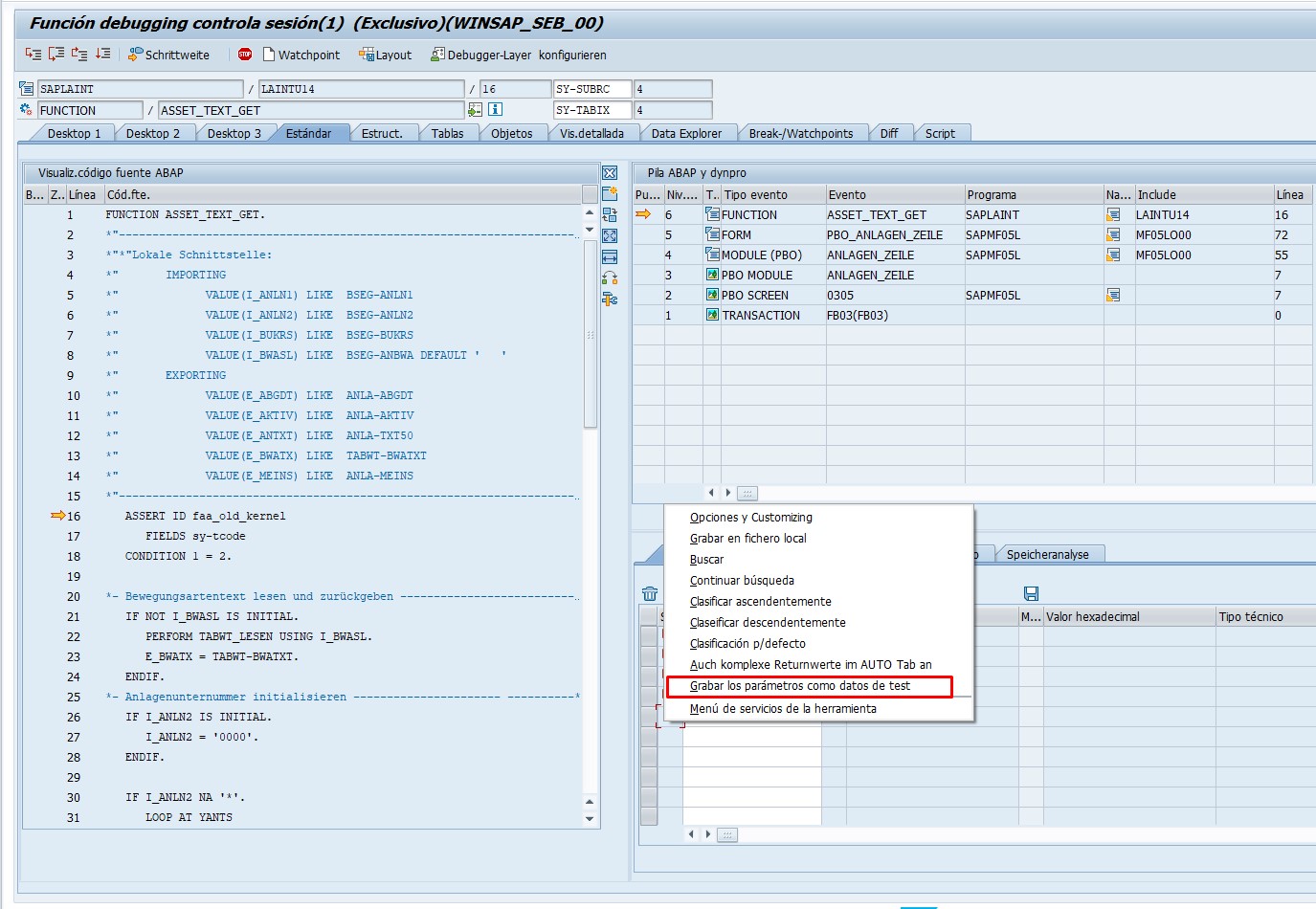This screenshot has width=1316, height=909.
Task: Switch to the Desktop 1 tab
Action: pyautogui.click(x=74, y=133)
